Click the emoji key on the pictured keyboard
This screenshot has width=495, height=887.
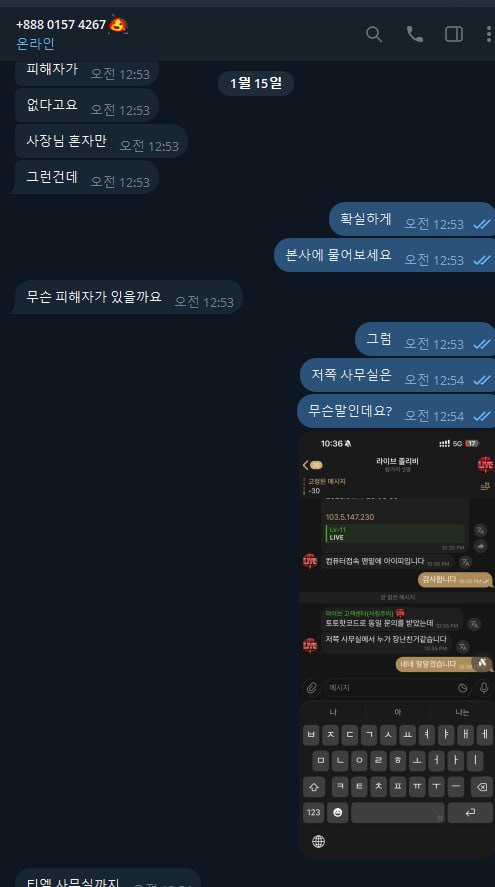click(x=338, y=812)
